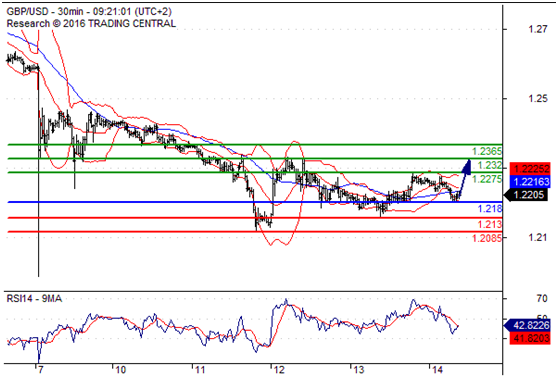This screenshot has width=558, height=379.
Task: Click the red 1.22252 price label
Action: click(x=530, y=168)
